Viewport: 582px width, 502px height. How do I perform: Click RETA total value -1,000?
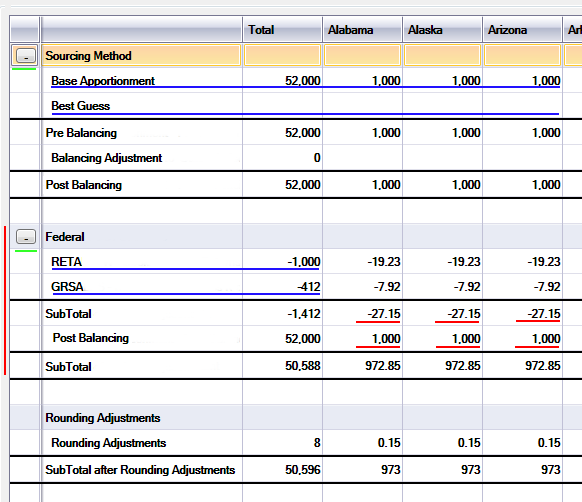coord(304,262)
